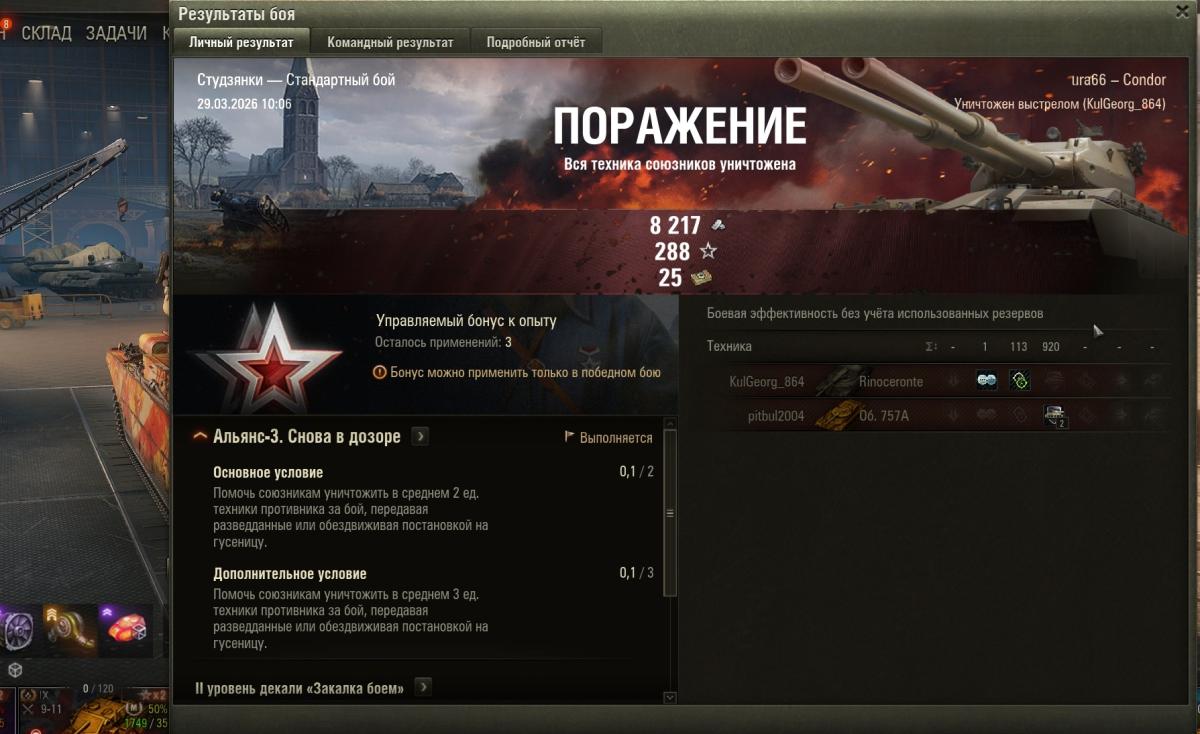The height and width of the screenshot is (734, 1200).
Task: Open details arrow next to Альянс-3 mission
Action: (420, 437)
